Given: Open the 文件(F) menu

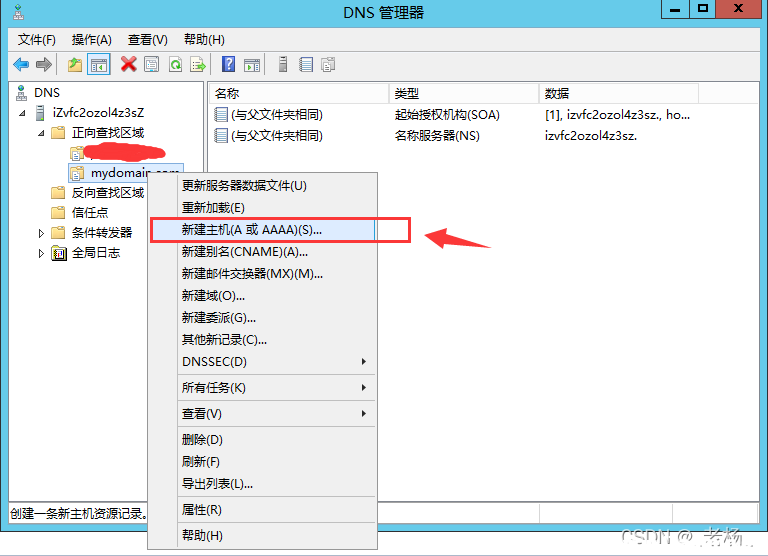Looking at the screenshot, I should [37, 40].
